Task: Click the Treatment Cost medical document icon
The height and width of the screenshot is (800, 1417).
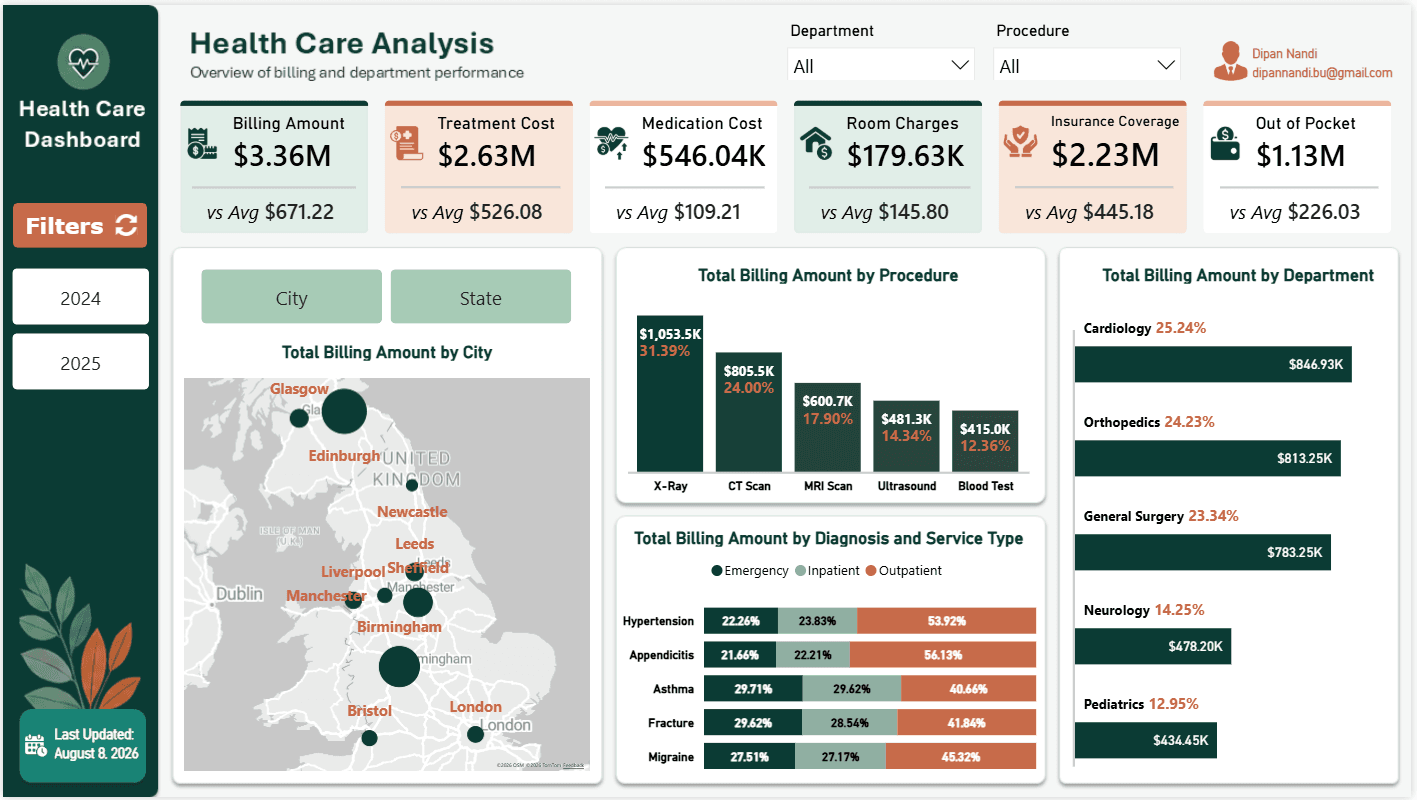Action: (x=407, y=142)
